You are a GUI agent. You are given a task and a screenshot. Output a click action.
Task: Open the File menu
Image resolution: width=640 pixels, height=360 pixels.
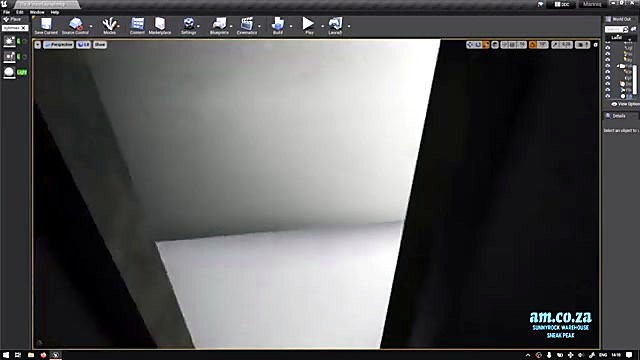click(x=7, y=12)
